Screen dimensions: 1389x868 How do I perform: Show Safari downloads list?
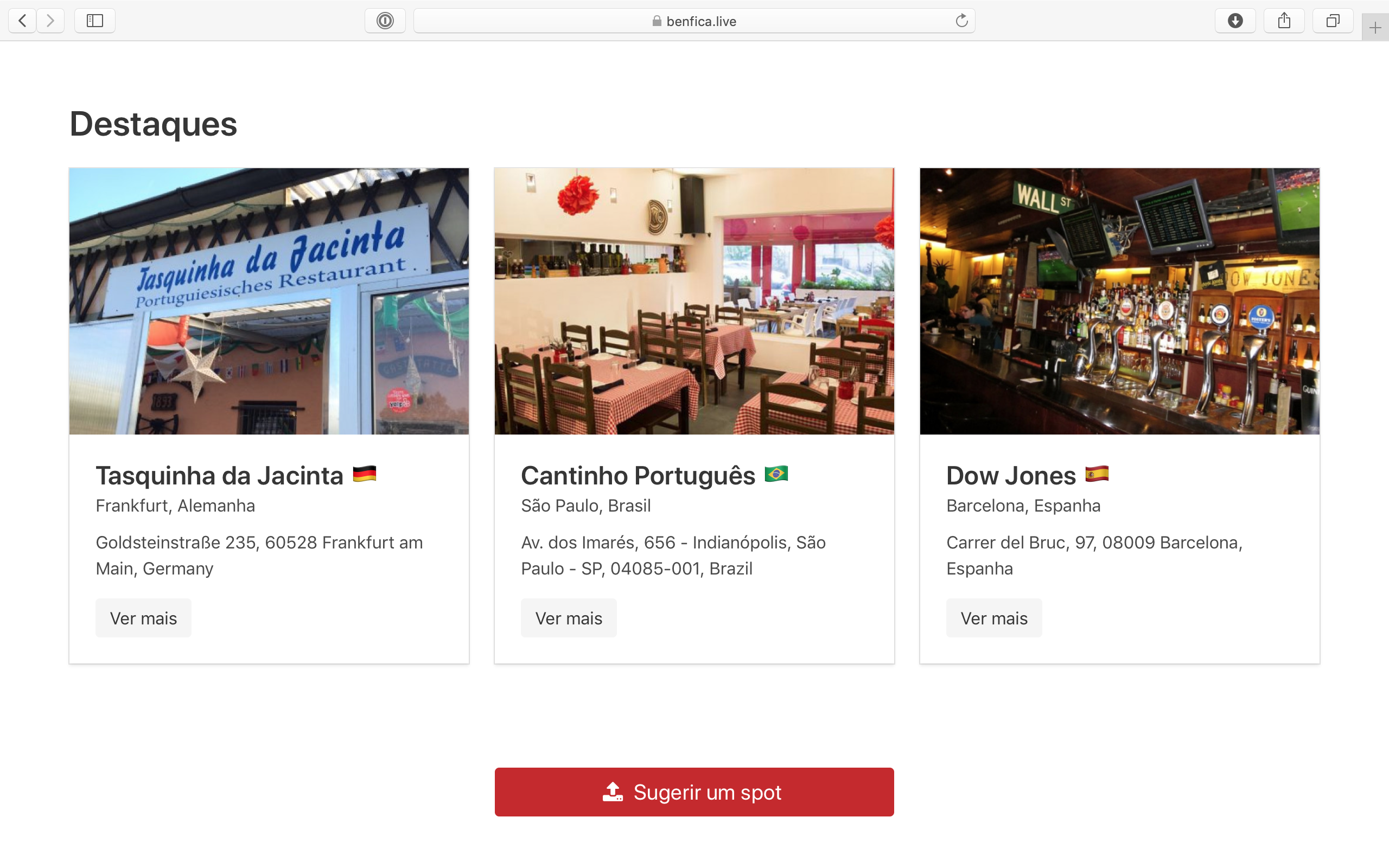pos(1235,21)
